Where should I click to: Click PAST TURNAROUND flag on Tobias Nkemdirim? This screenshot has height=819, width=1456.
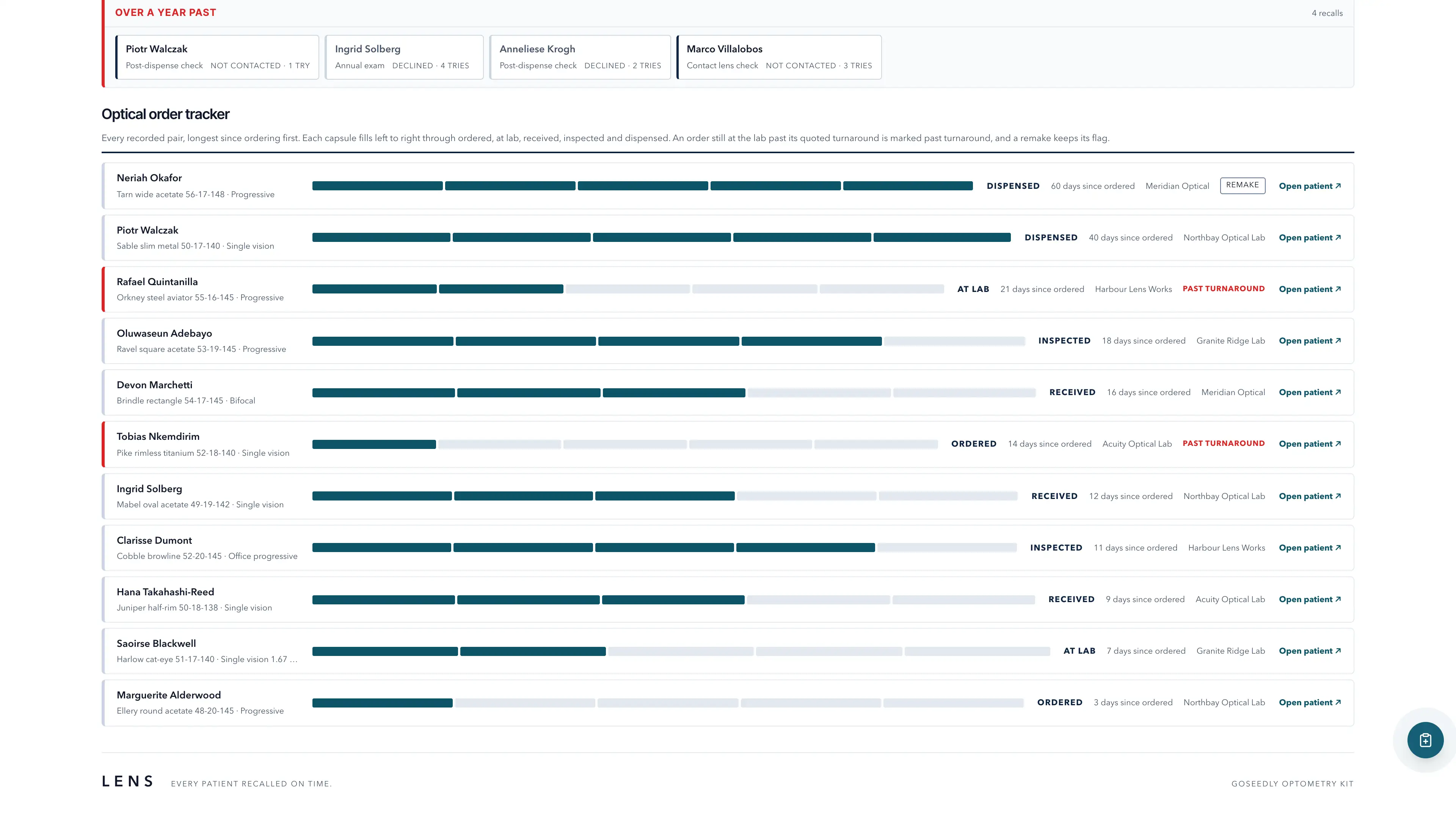tap(1223, 444)
